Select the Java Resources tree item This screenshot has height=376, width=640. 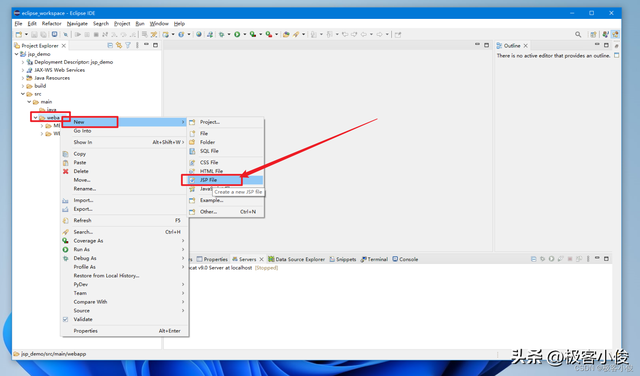tap(48, 78)
